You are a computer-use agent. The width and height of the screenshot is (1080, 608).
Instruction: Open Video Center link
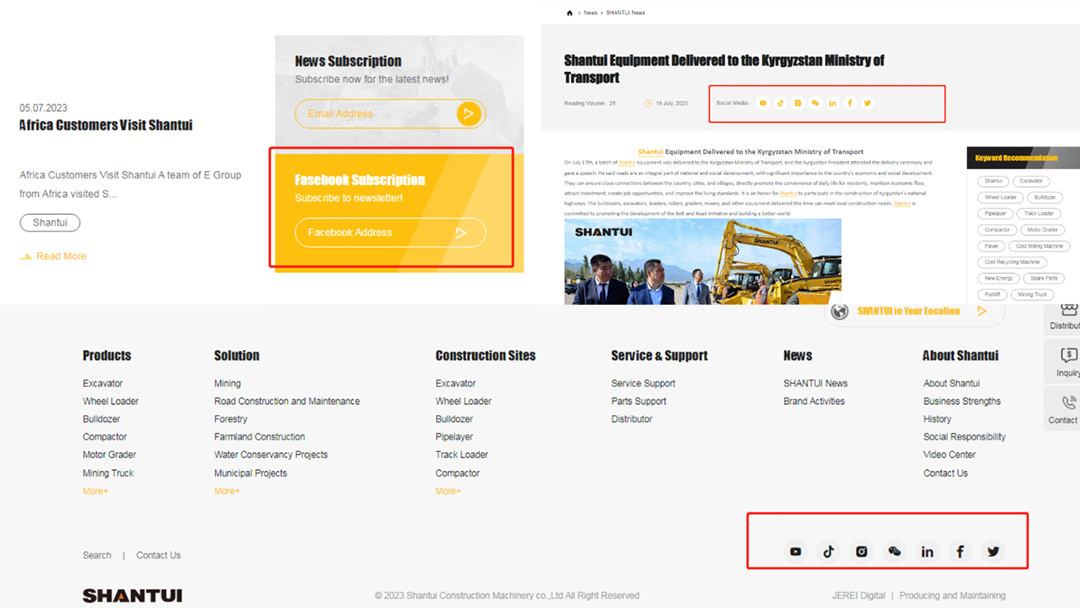click(x=950, y=455)
